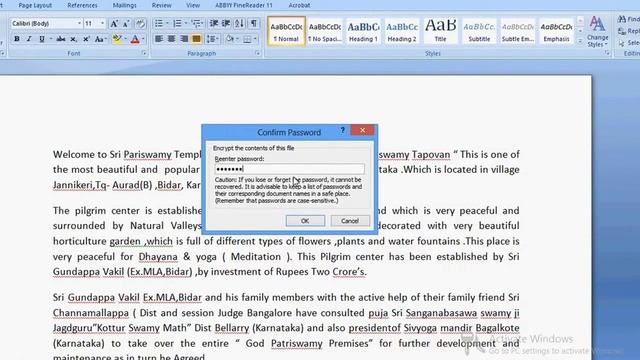Align text to the left
640x360 pixels.
point(159,39)
